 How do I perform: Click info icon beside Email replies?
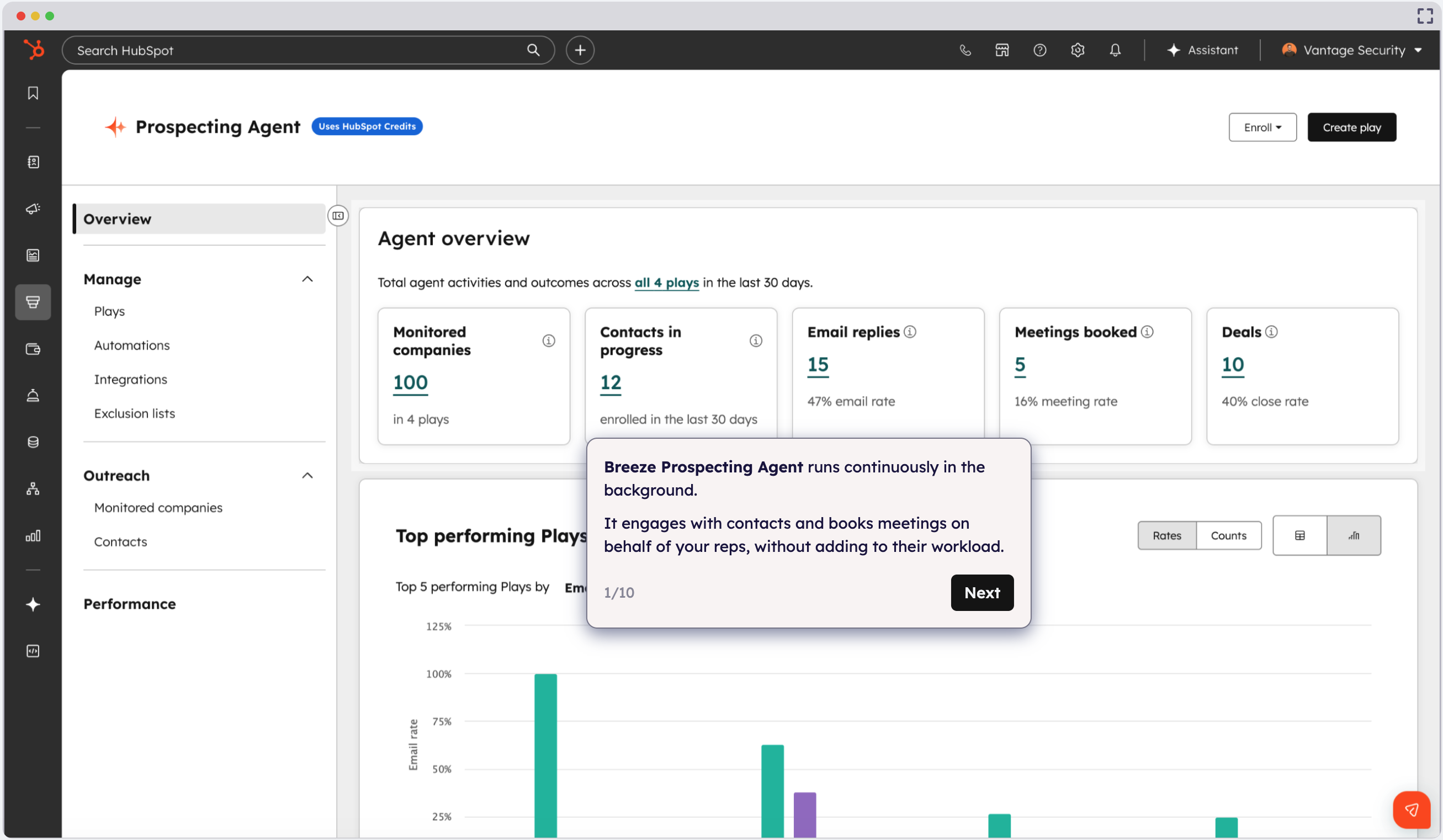[910, 332]
